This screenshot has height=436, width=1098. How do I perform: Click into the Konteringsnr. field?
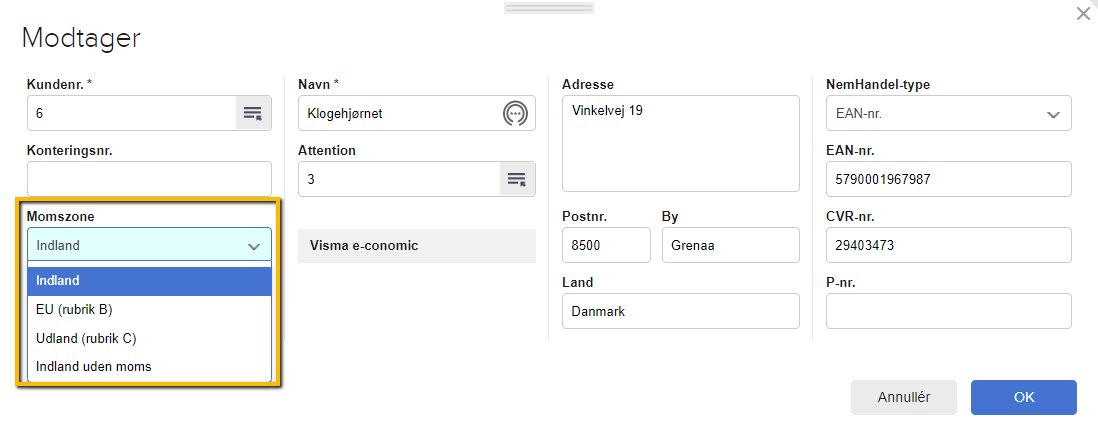pos(149,179)
